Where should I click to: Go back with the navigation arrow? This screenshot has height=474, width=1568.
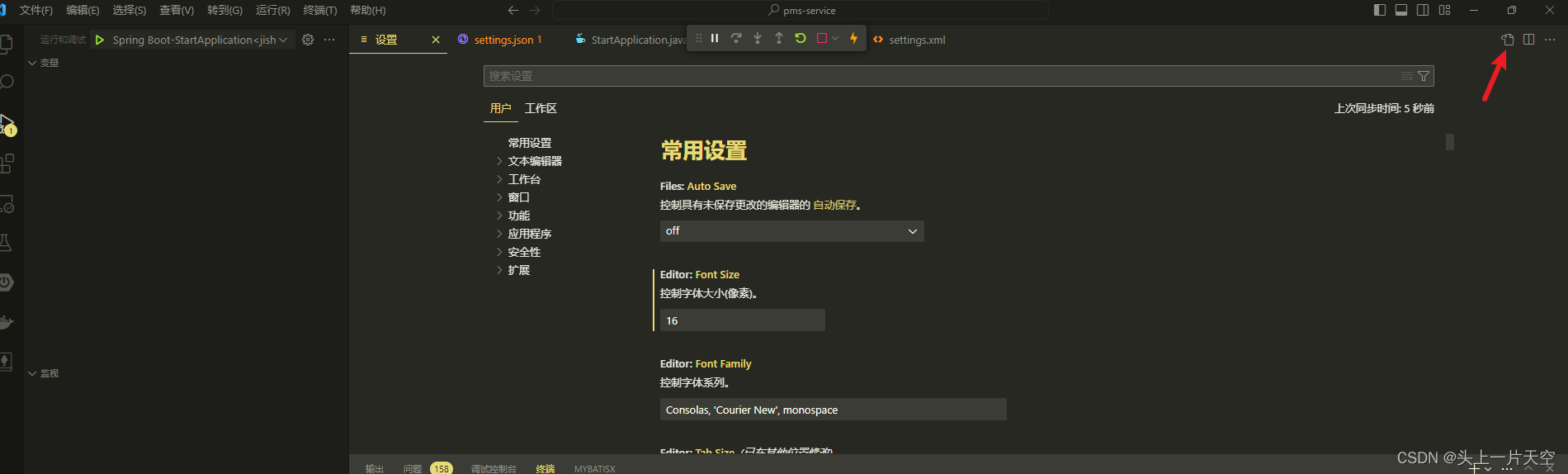[x=513, y=10]
